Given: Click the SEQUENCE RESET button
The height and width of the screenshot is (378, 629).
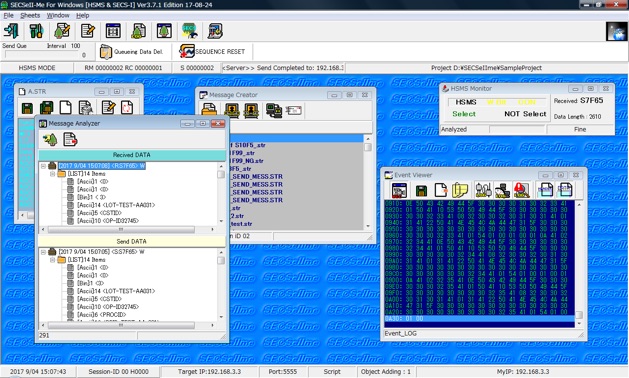Looking at the screenshot, I should (212, 52).
